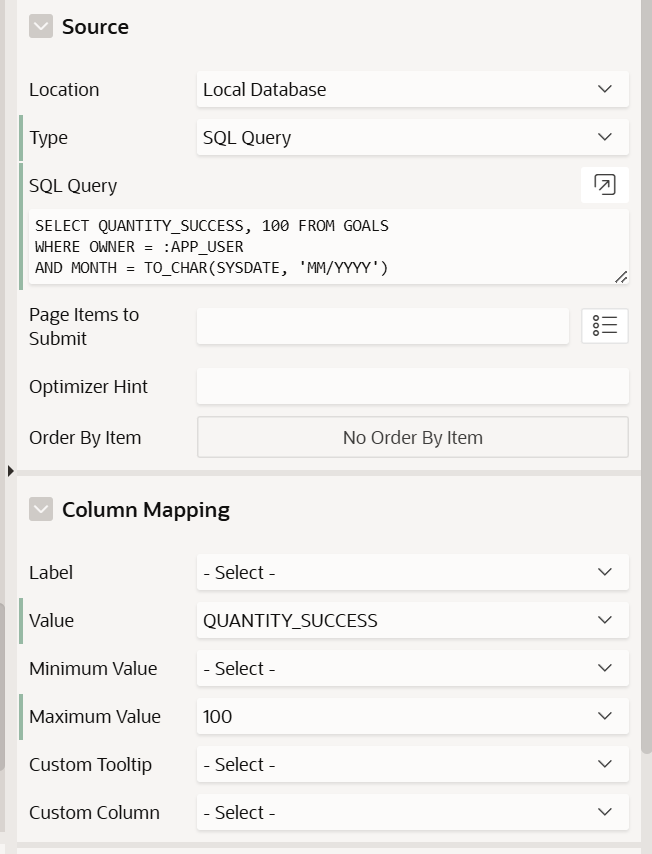Click the vertical scrollbar on the right
Image resolution: width=652 pixels, height=854 pixels.
click(646, 400)
